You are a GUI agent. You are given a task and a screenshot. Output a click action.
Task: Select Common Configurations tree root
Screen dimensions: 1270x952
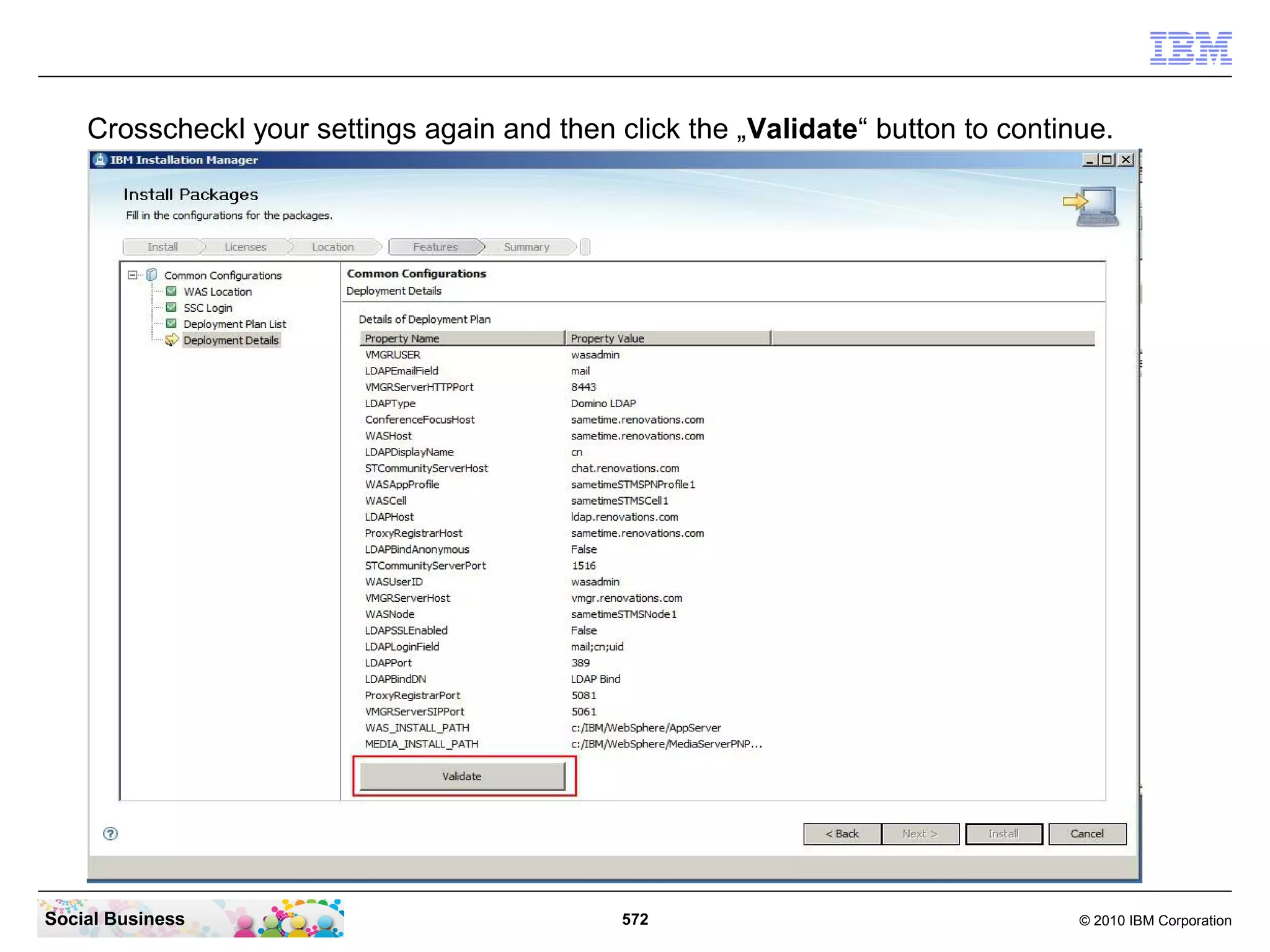pyautogui.click(x=223, y=275)
